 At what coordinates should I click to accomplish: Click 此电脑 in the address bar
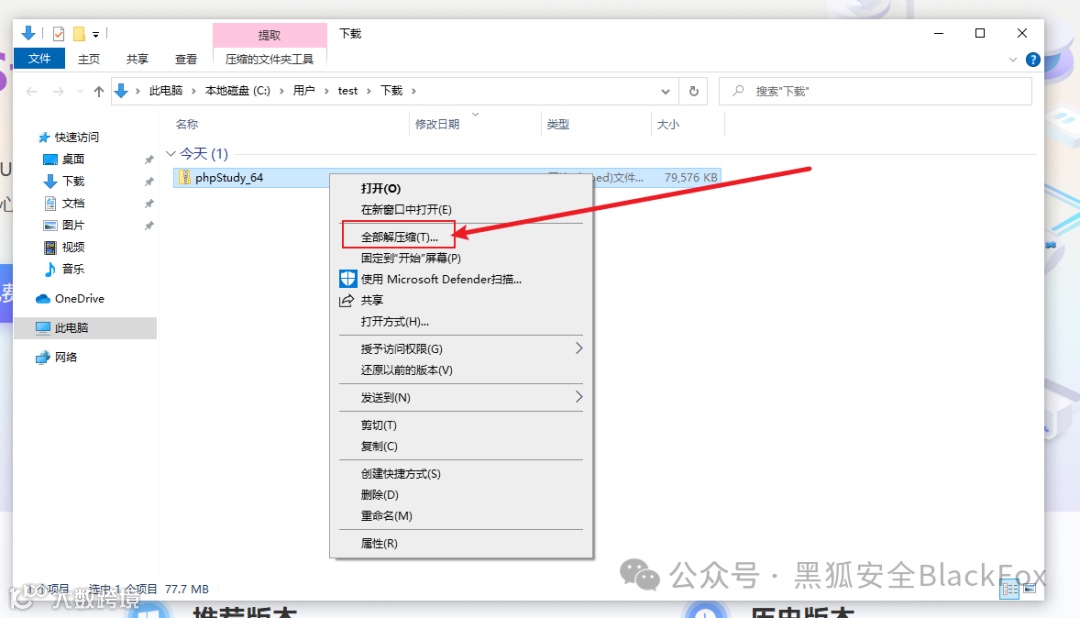tap(166, 90)
